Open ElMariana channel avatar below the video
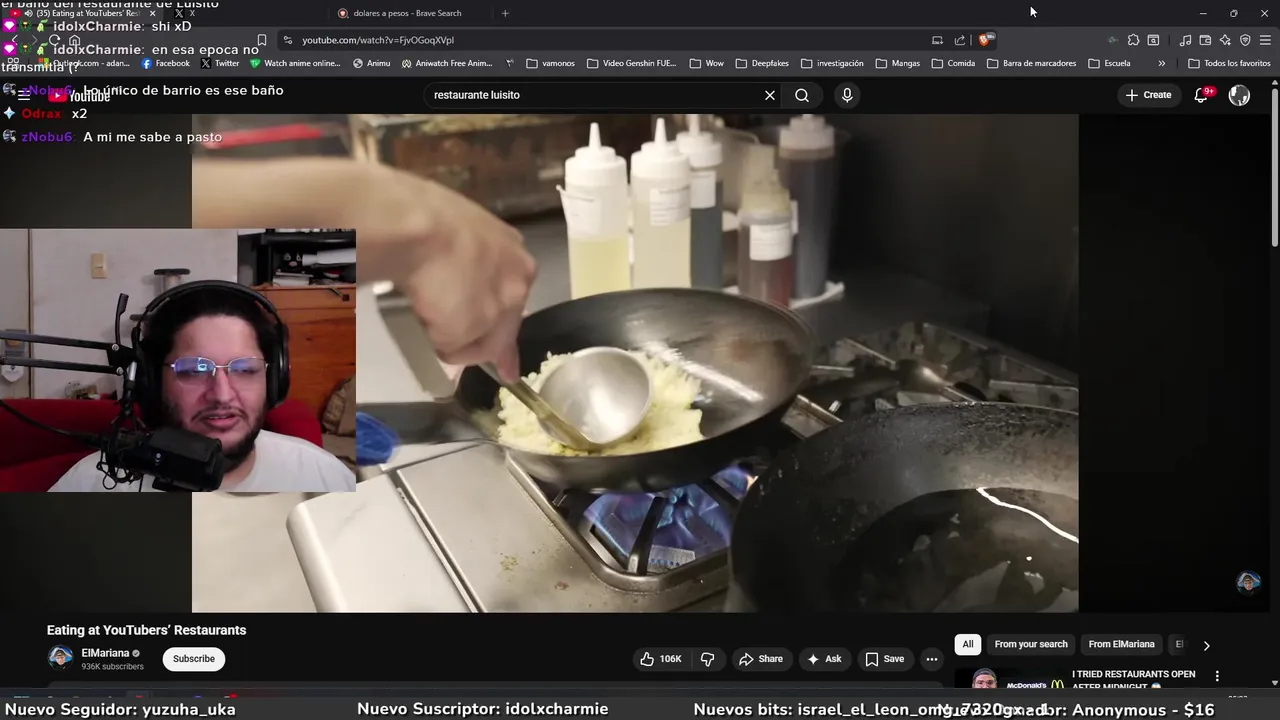Screen dimensions: 1280x720 tap(60, 658)
